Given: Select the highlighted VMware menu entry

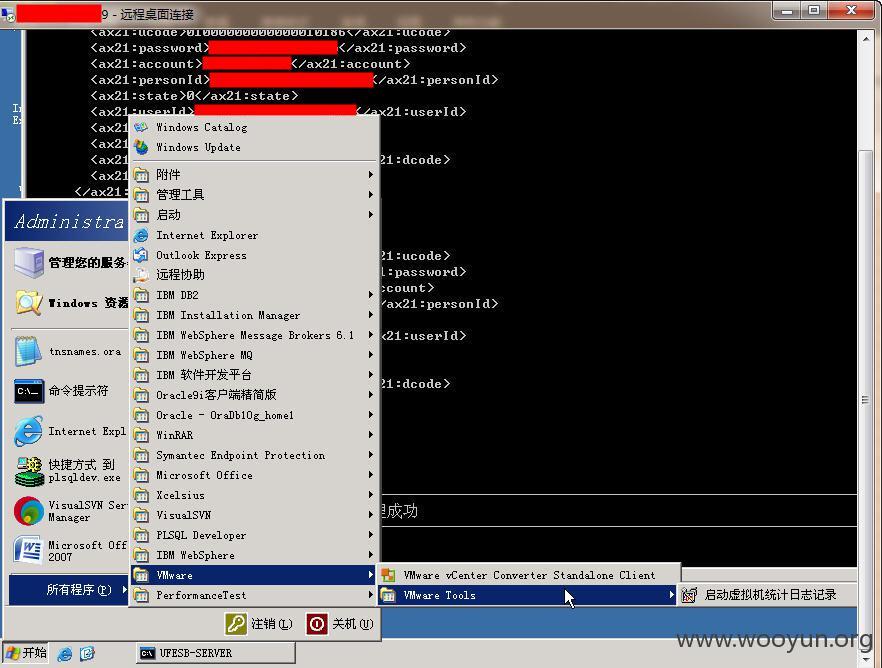Looking at the screenshot, I should click(x=254, y=575).
